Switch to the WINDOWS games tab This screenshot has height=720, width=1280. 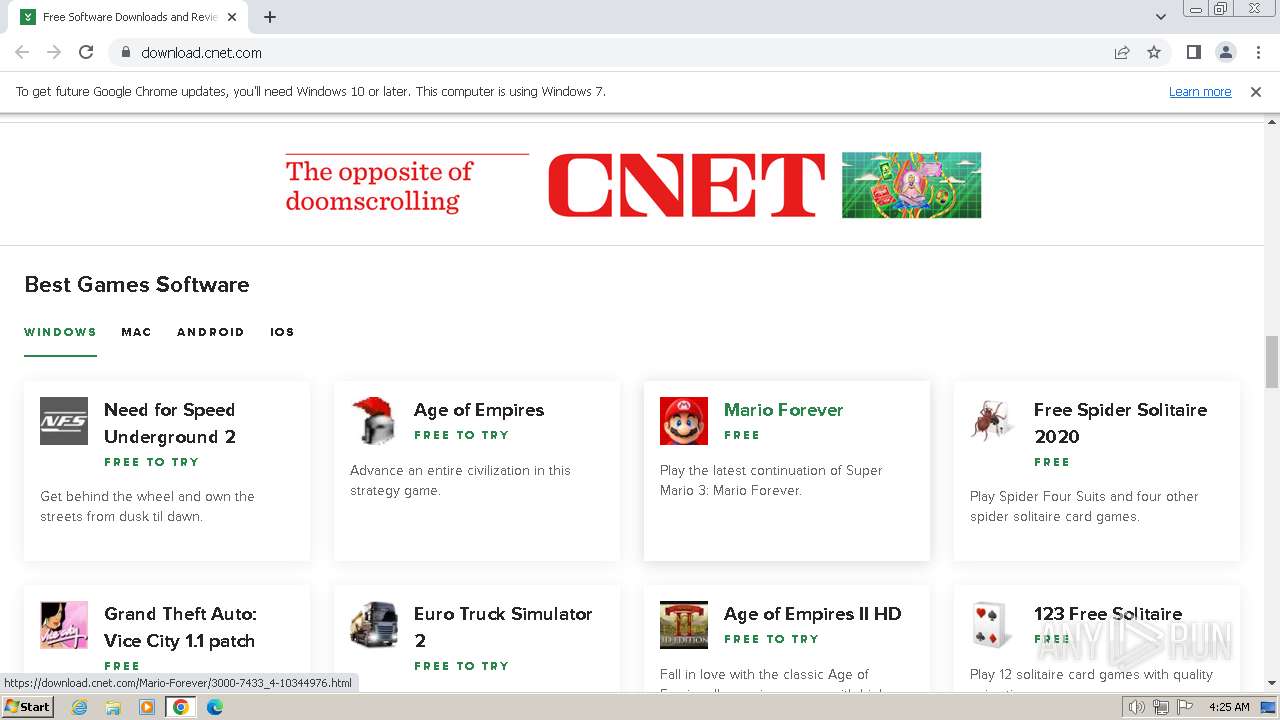pyautogui.click(x=60, y=332)
